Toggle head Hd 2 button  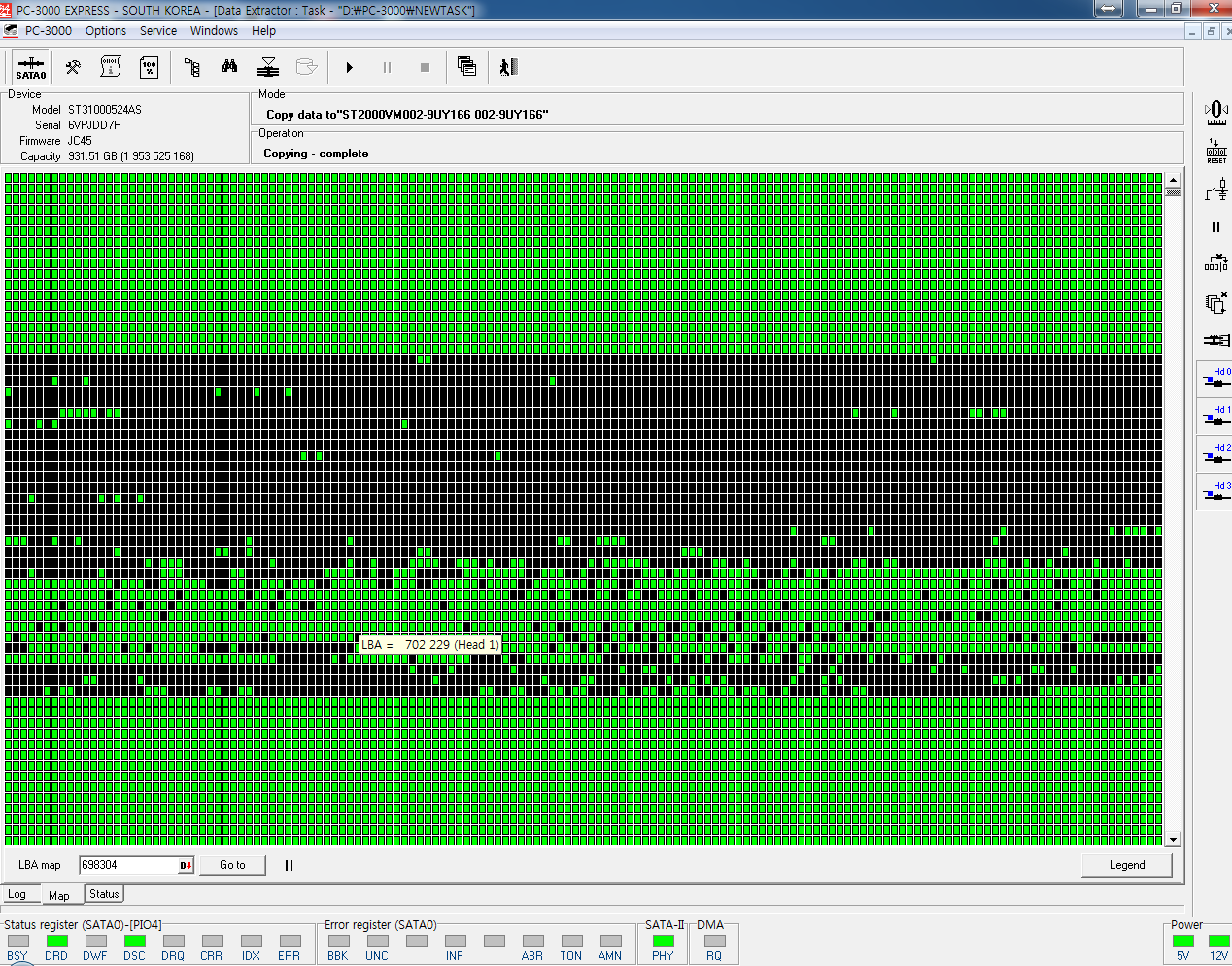pyautogui.click(x=1216, y=454)
